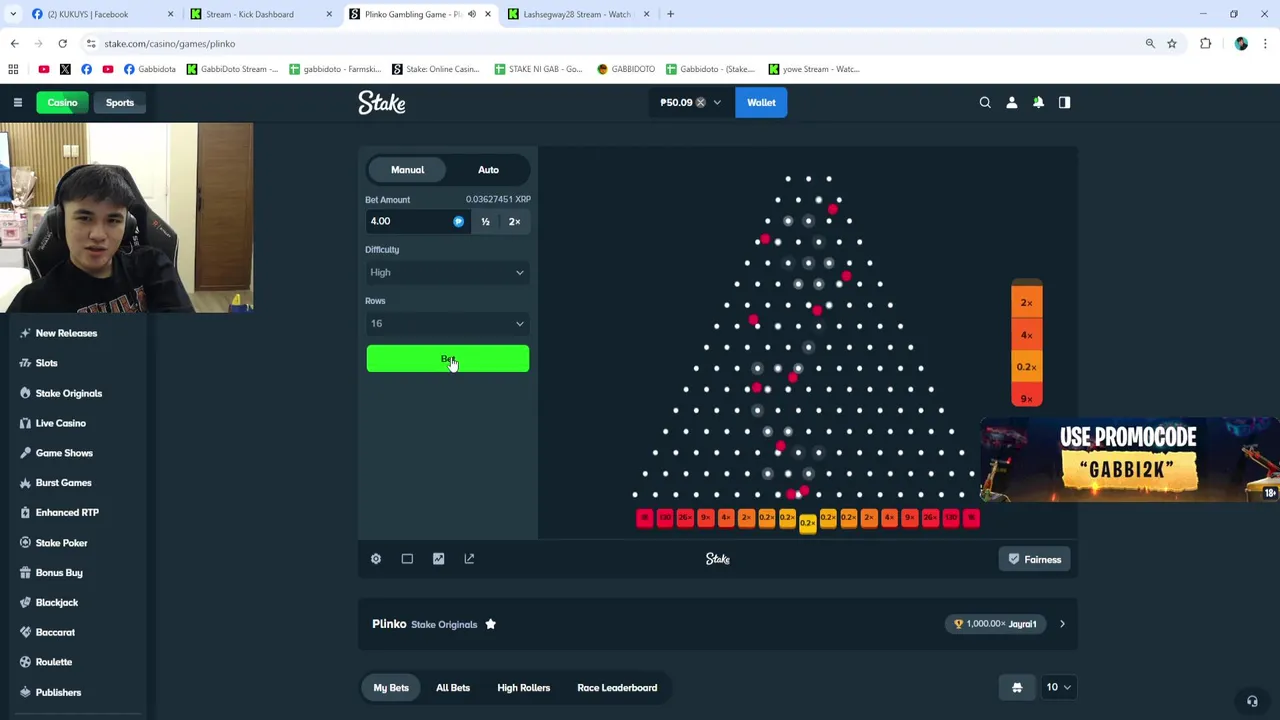This screenshot has width=1280, height=720.
Task: Open live stats chart icon
Action: click(x=438, y=559)
